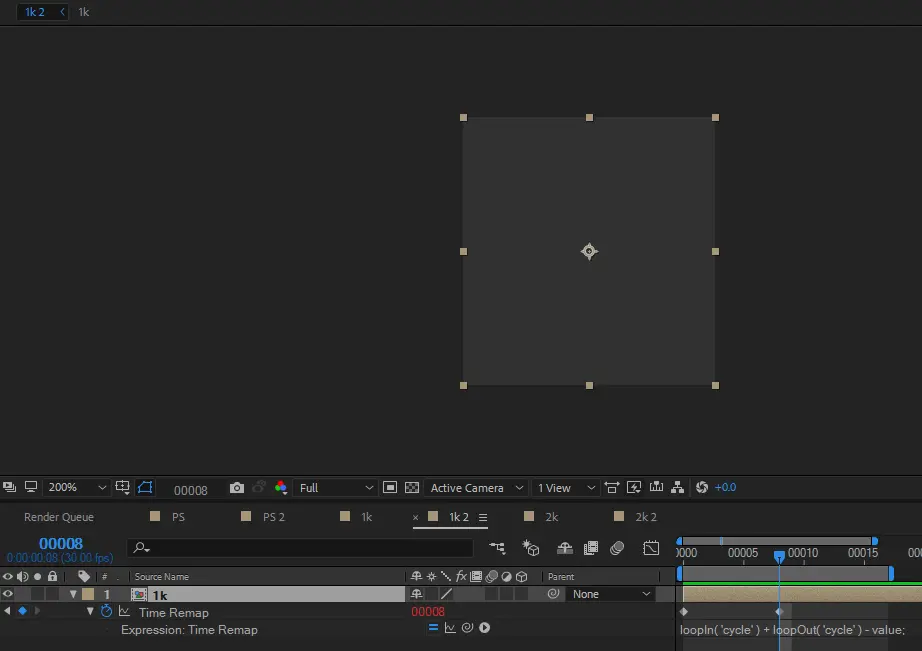Toggle Draft 3D icon
922x651 pixels.
[x=530, y=548]
